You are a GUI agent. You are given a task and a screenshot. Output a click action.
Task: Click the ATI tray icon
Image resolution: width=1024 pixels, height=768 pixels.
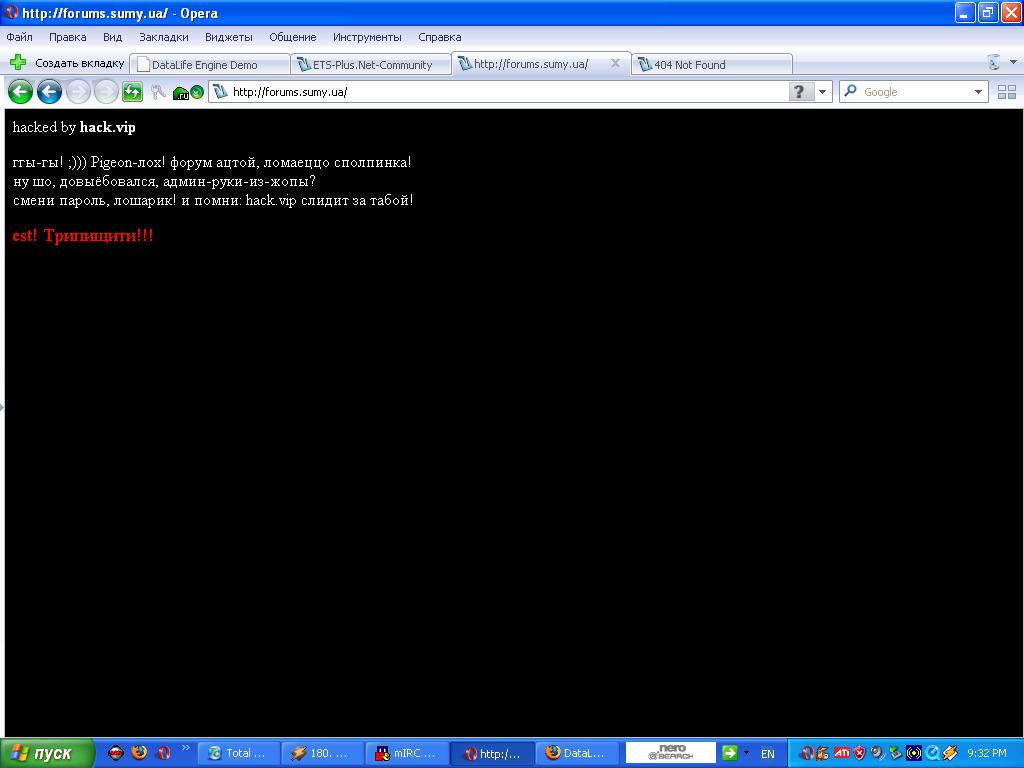(842, 753)
